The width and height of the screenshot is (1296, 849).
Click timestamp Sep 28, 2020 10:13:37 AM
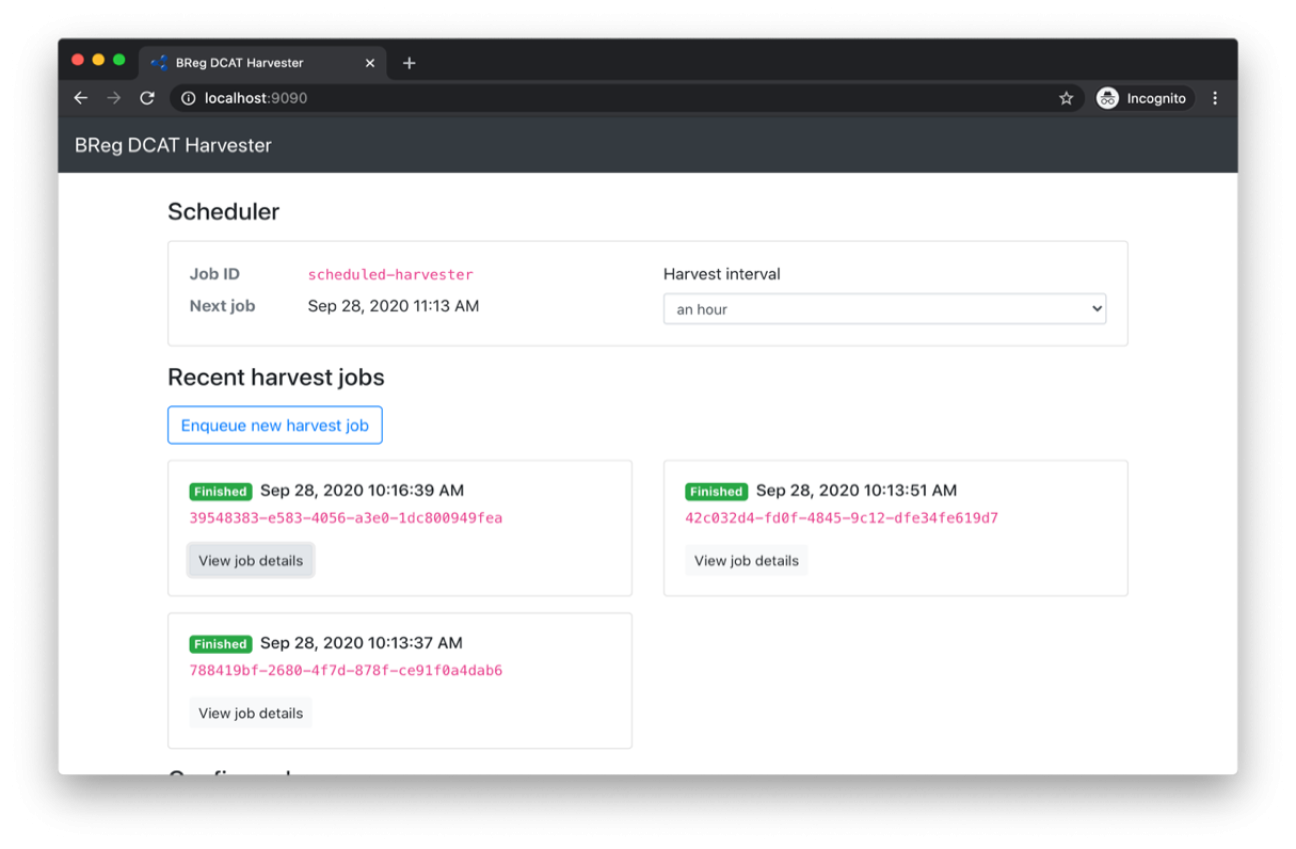[x=361, y=642]
